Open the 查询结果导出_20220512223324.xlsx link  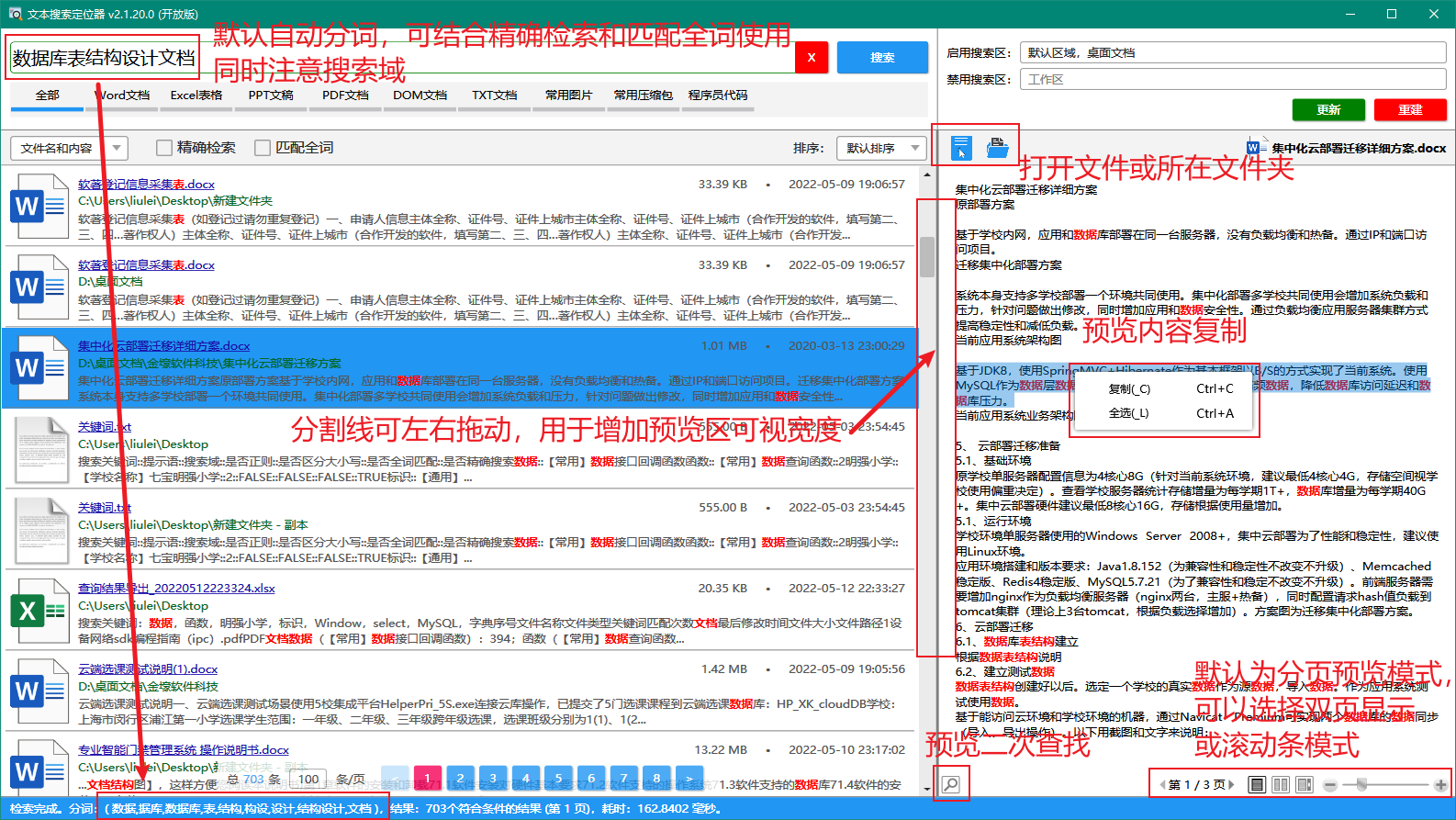(176, 589)
